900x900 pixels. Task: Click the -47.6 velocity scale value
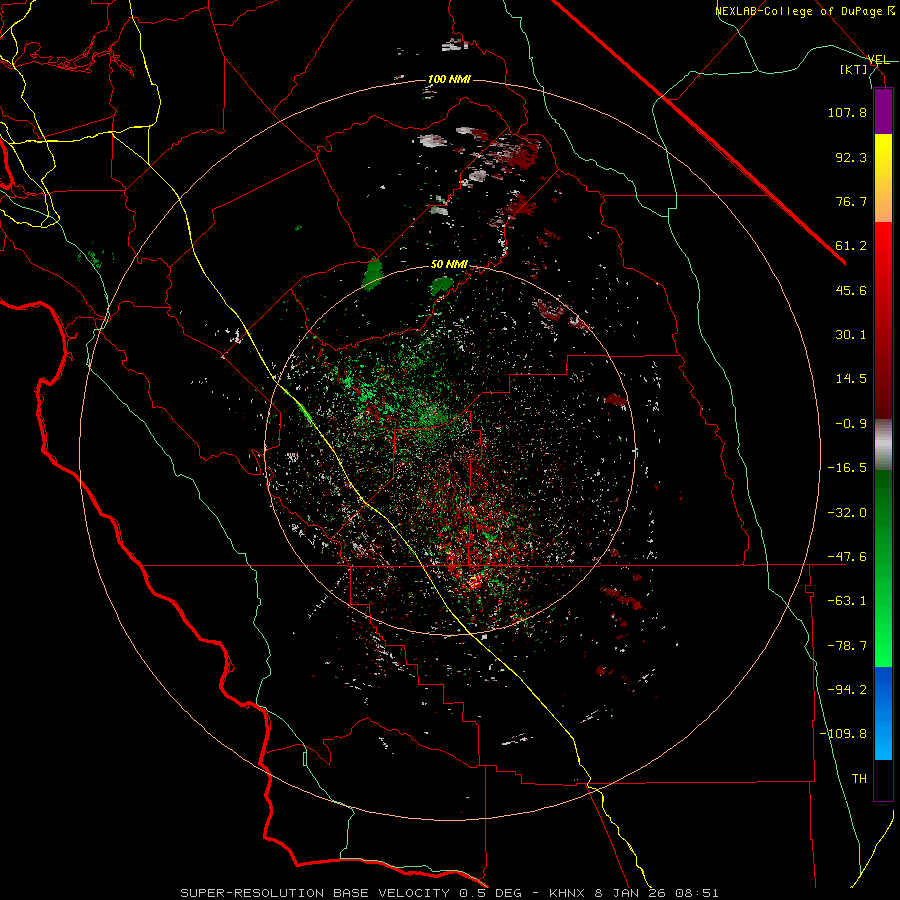[x=847, y=557]
